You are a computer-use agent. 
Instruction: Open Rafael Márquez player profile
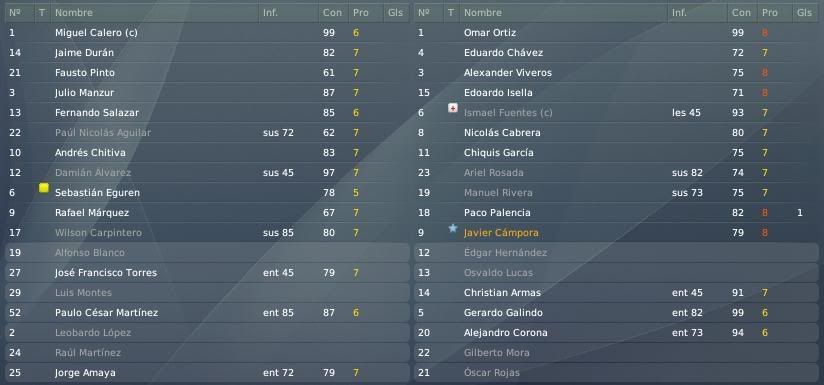tap(92, 213)
